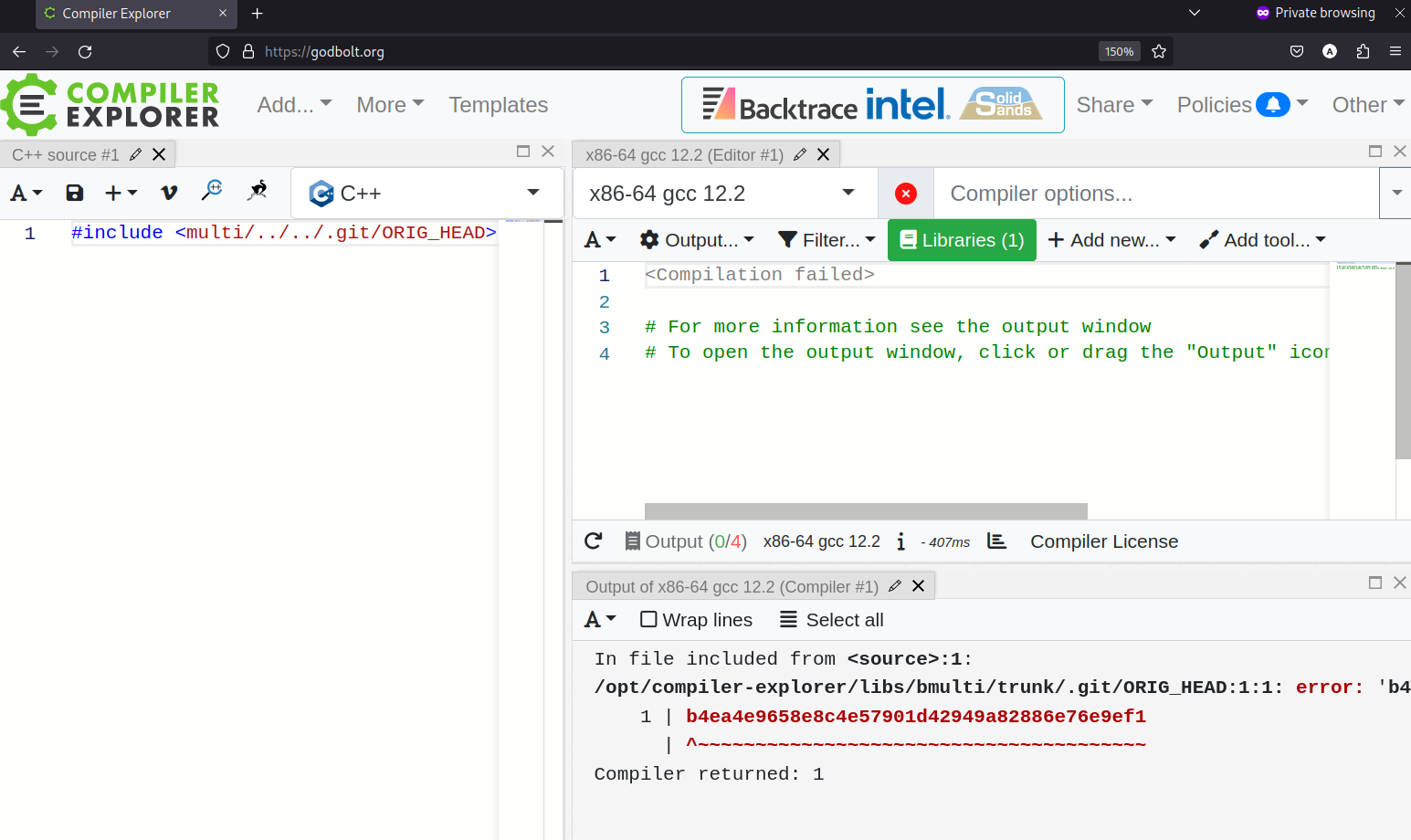Open the Libraries panel button

pyautogui.click(x=962, y=239)
